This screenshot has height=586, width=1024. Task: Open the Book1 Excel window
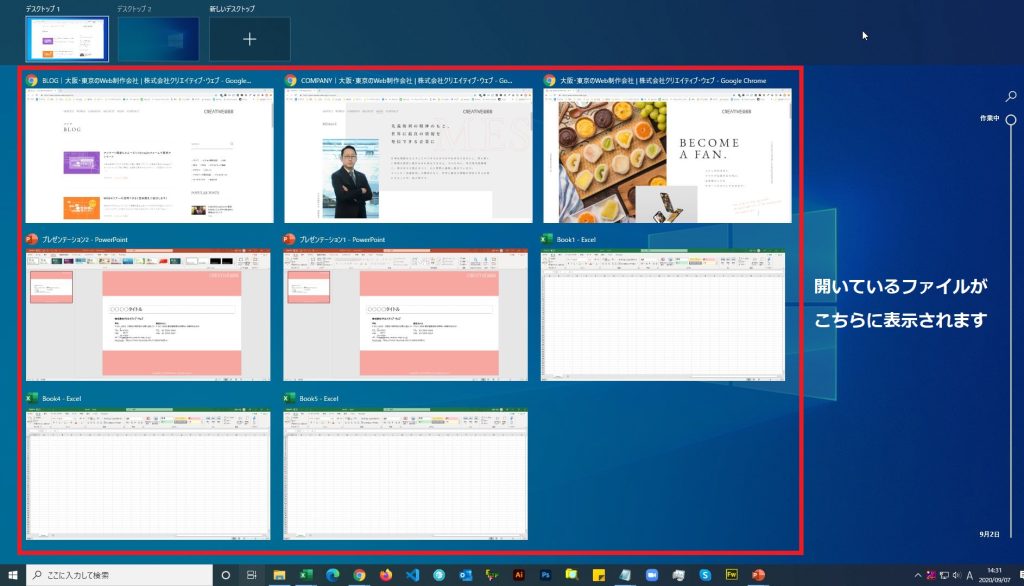pos(663,313)
